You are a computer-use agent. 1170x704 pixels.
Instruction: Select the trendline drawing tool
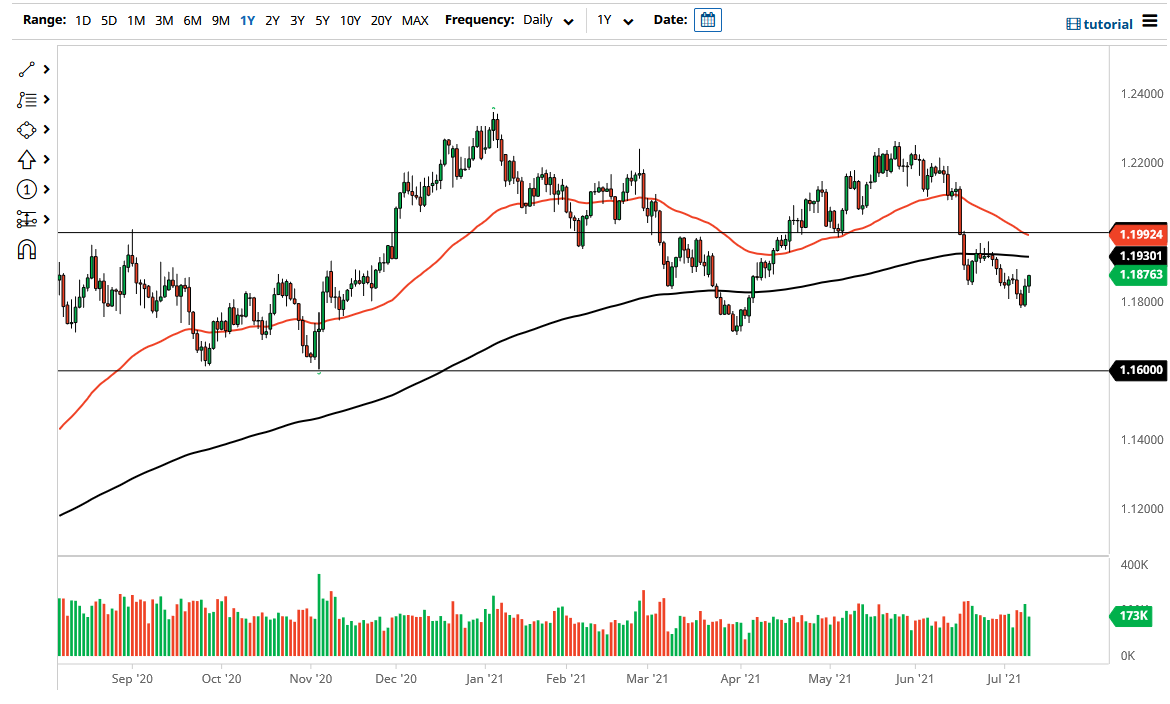(x=24, y=69)
